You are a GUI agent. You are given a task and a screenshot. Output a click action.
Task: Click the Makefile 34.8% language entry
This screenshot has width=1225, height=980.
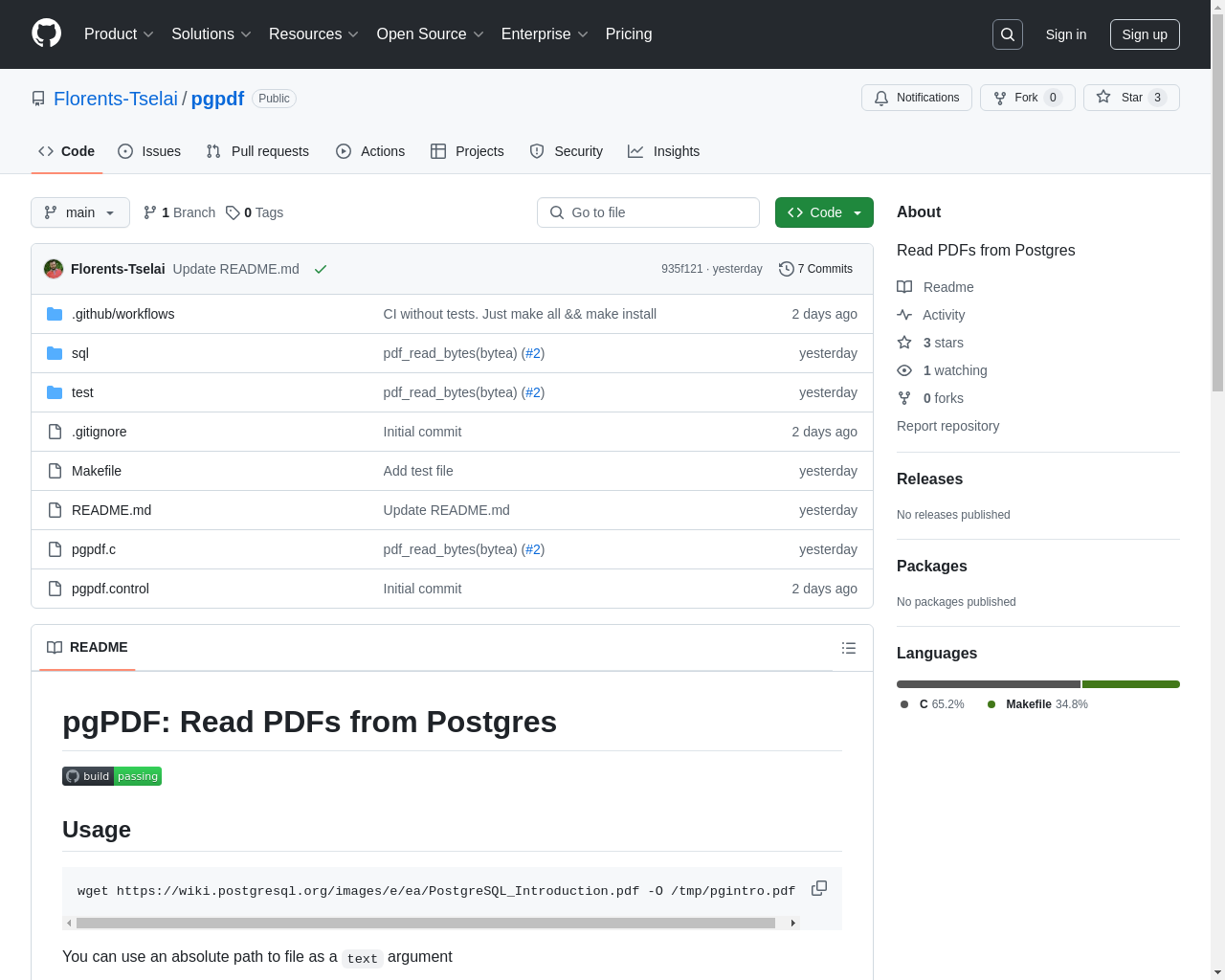click(1037, 704)
